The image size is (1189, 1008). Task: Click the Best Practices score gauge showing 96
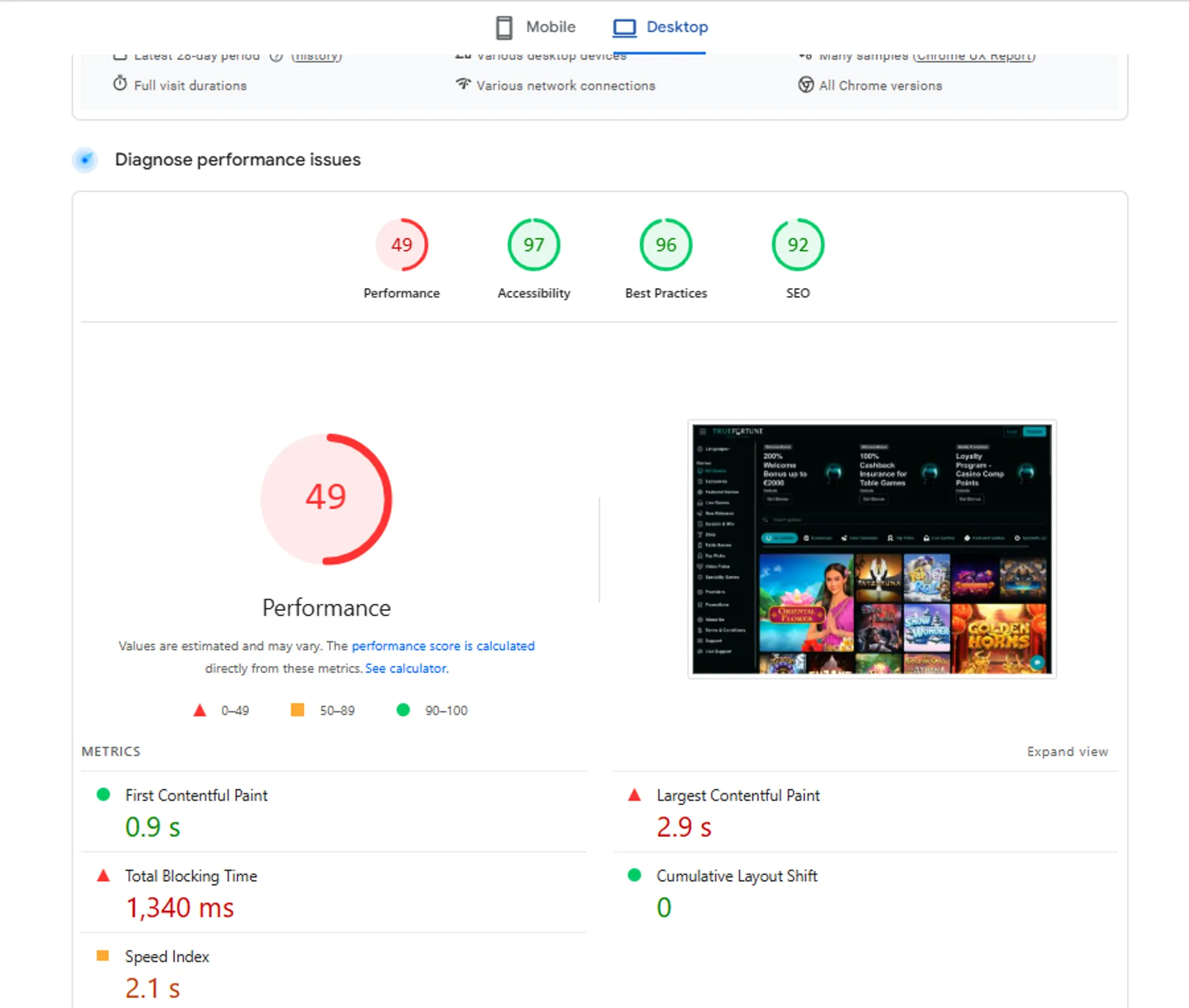665,244
